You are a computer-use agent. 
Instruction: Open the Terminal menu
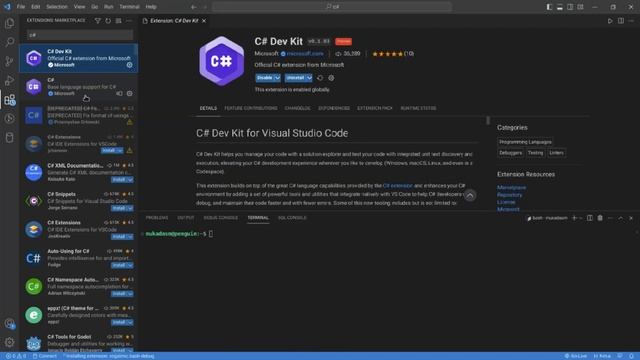click(129, 7)
